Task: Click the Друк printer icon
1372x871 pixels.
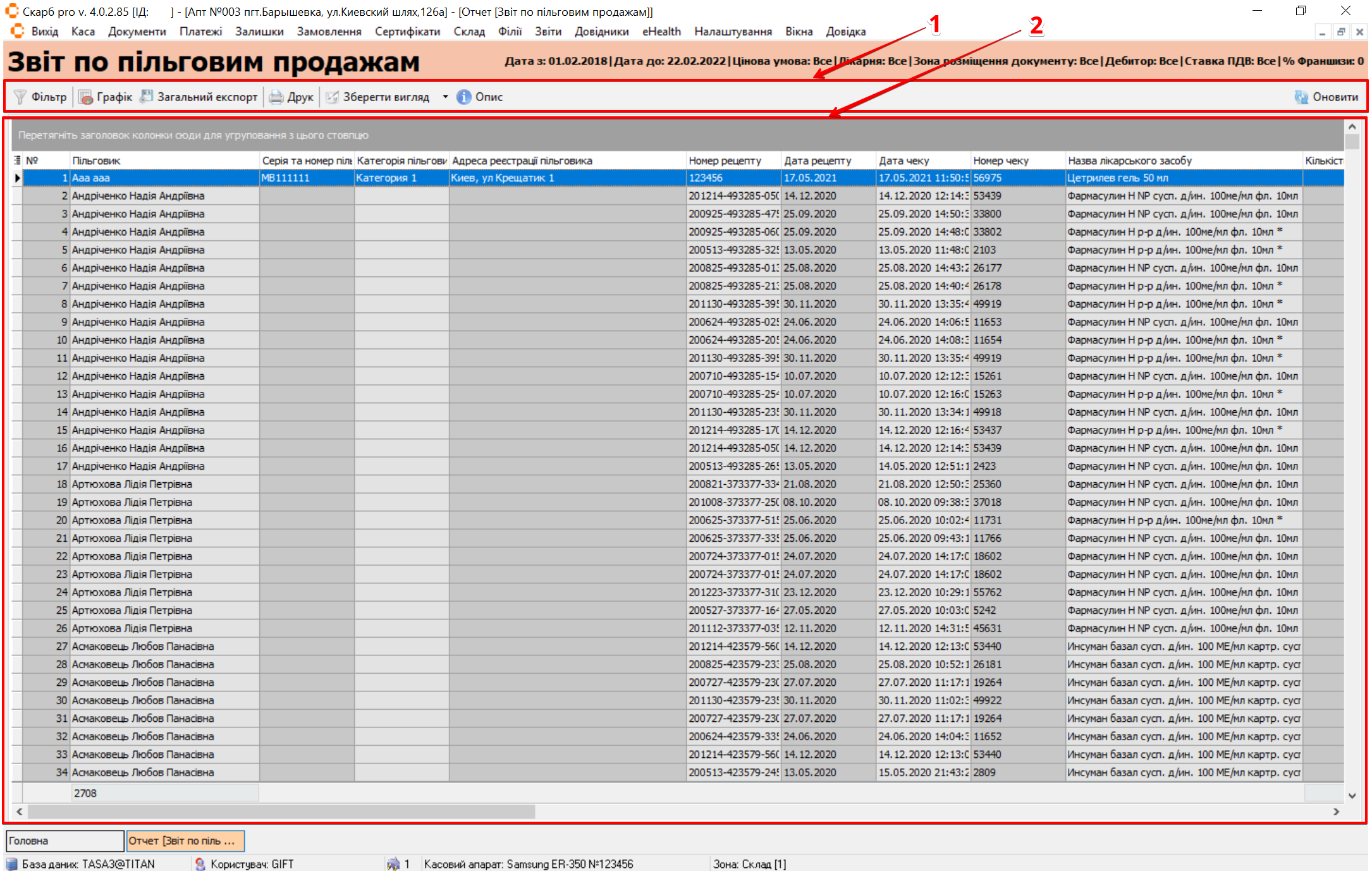Action: click(x=276, y=97)
